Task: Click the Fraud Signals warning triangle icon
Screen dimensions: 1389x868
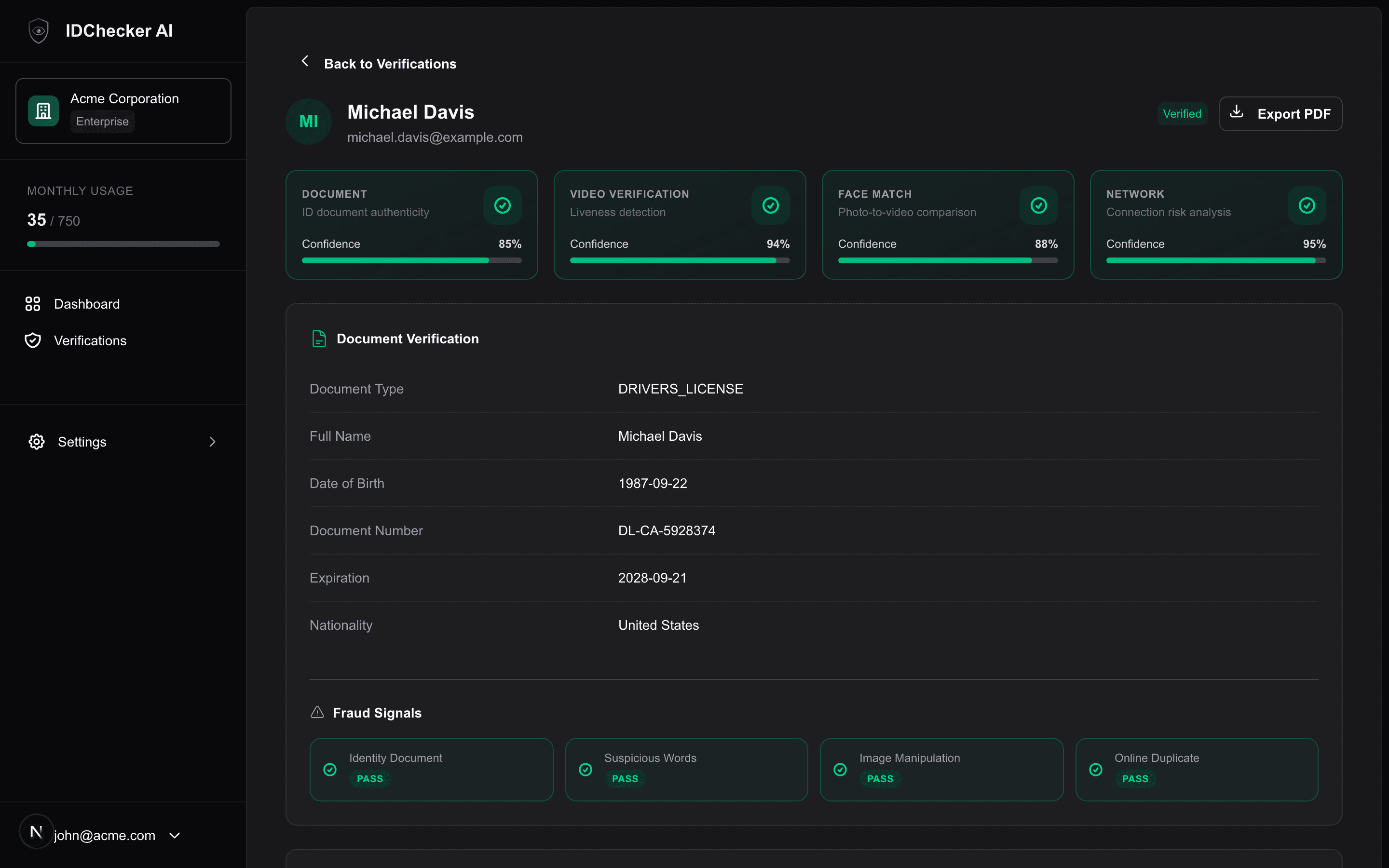Action: click(x=317, y=712)
